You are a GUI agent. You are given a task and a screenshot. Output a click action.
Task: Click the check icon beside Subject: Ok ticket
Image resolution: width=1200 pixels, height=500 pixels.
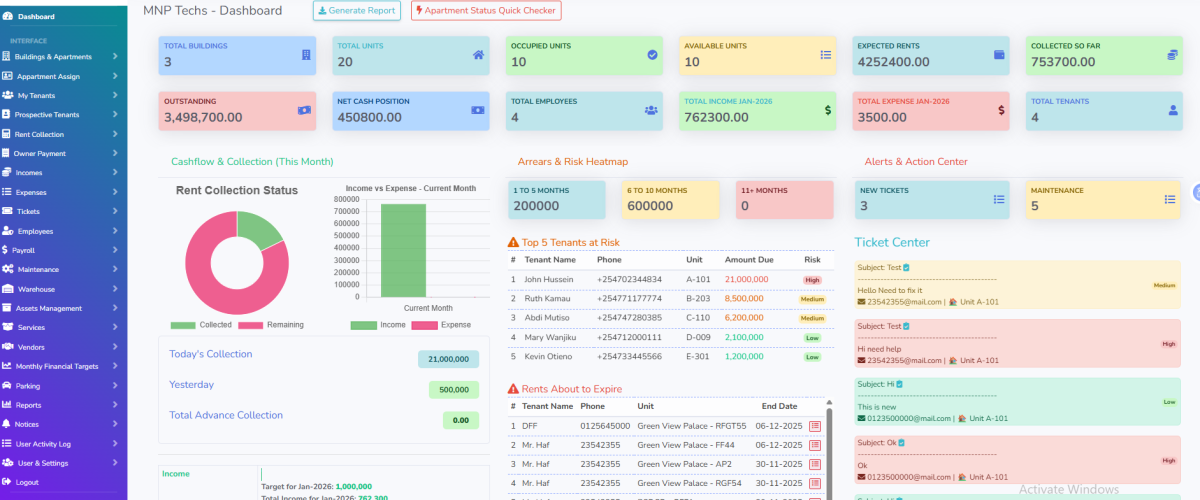pyautogui.click(x=902, y=442)
